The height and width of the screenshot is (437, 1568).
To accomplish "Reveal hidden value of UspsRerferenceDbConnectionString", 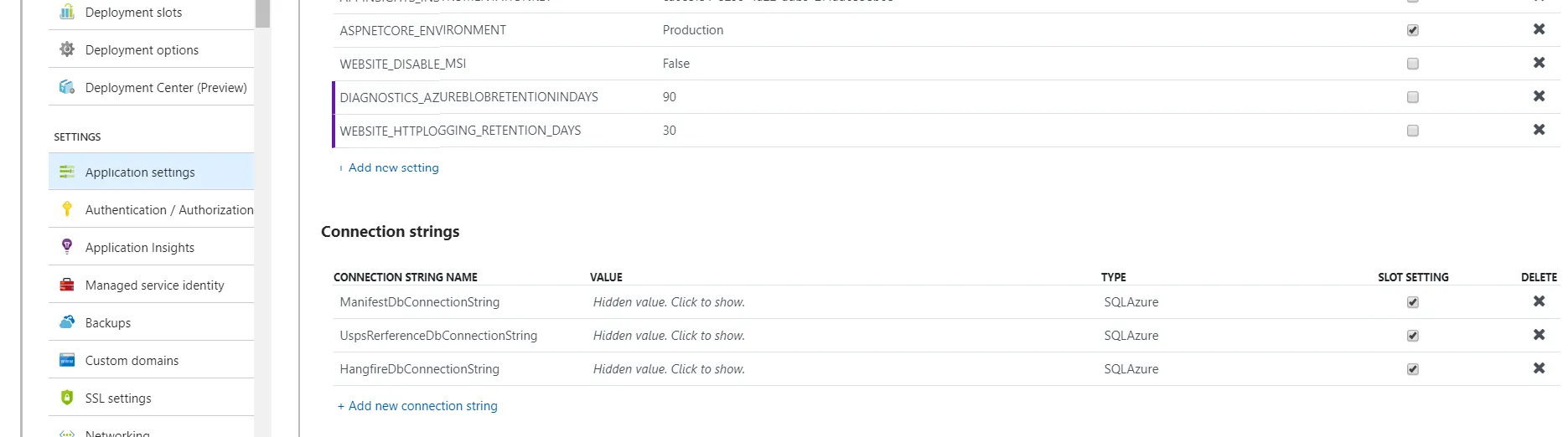I will [x=669, y=336].
